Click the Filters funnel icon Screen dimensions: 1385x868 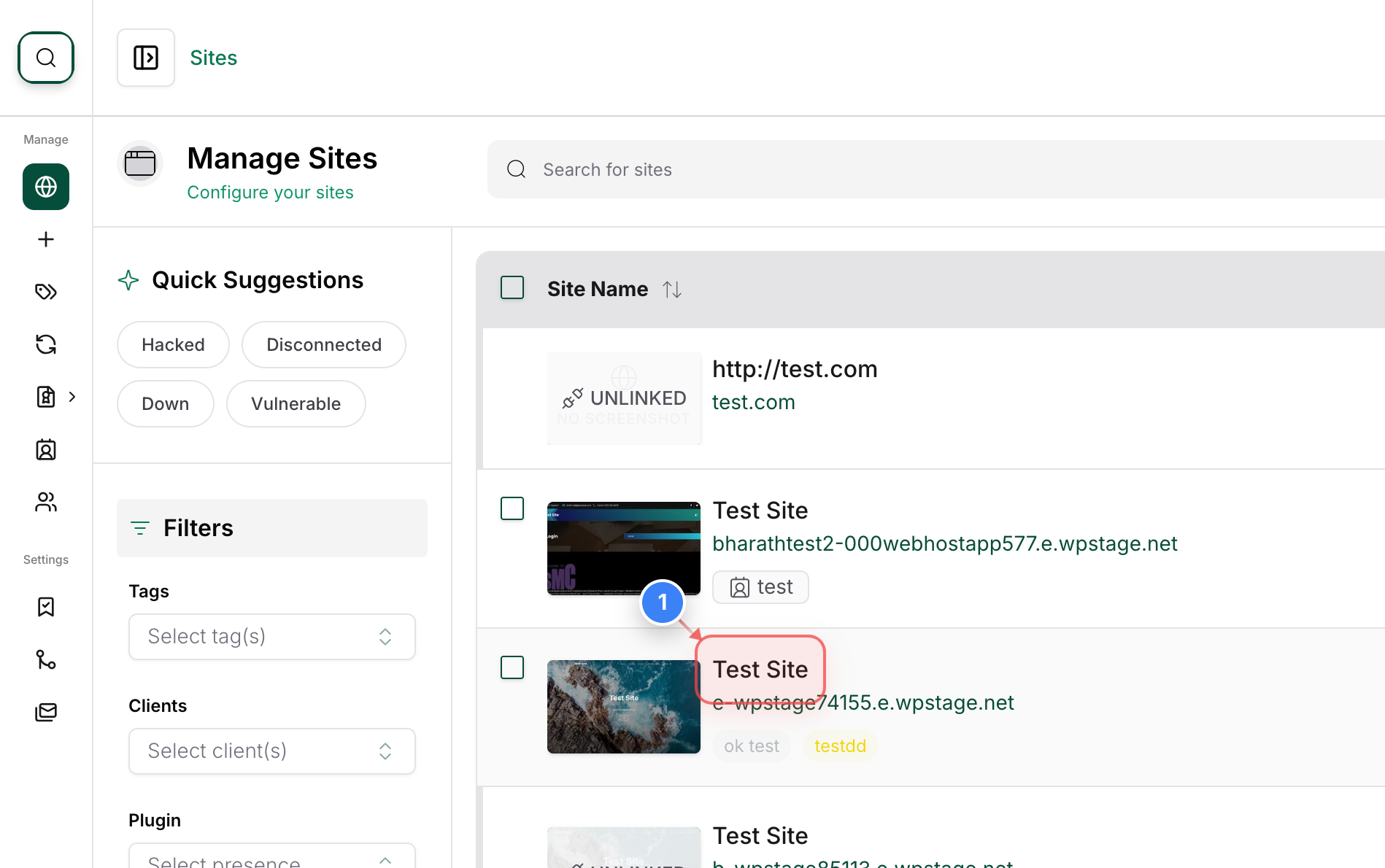(140, 528)
